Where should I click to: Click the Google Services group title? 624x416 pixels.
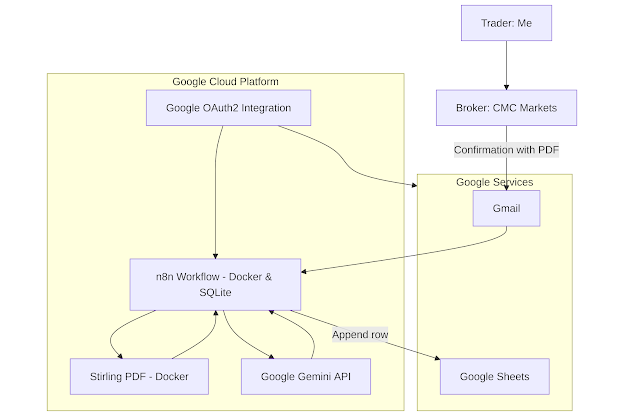[494, 182]
